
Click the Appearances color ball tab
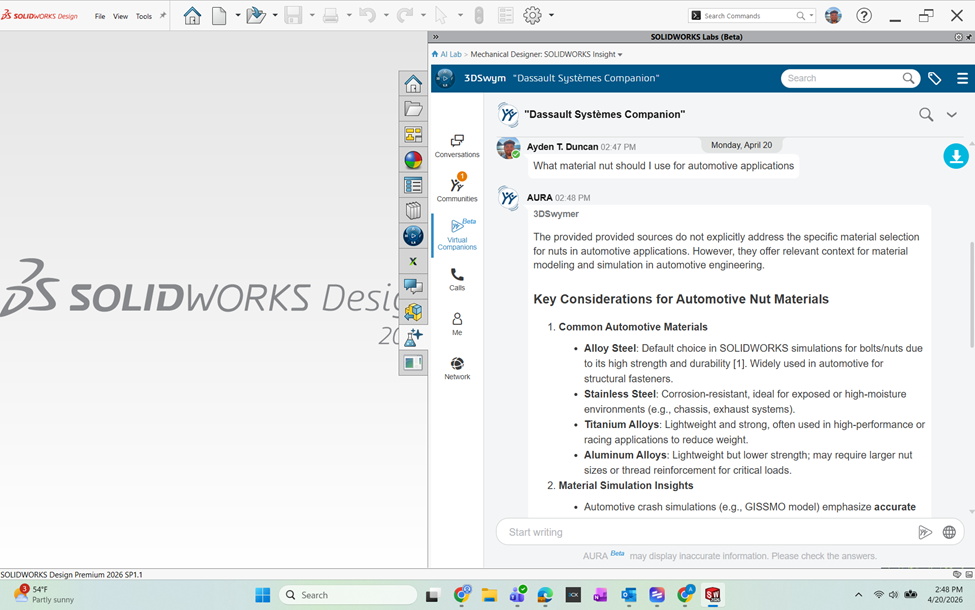(413, 159)
